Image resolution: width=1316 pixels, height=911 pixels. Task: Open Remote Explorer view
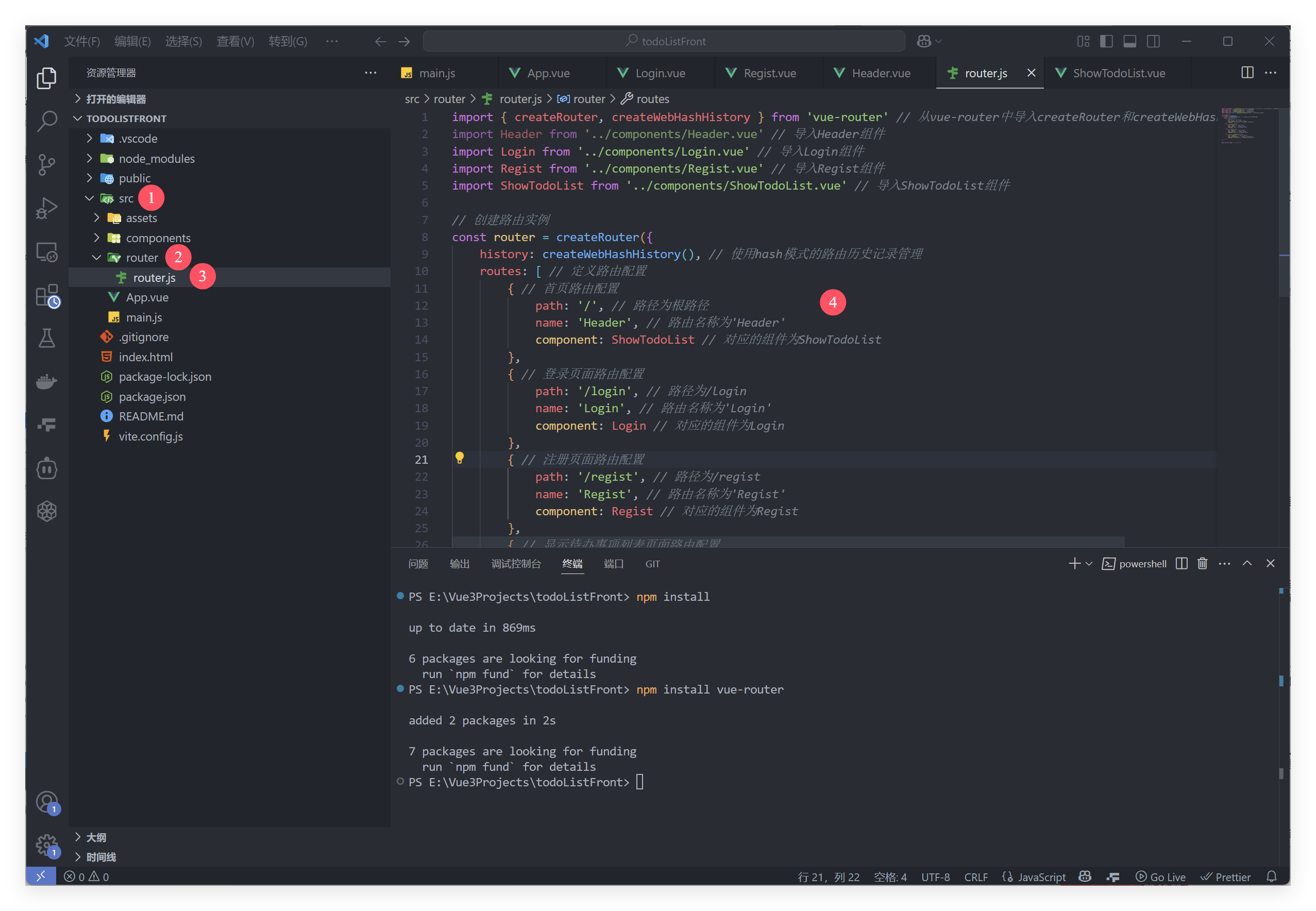coord(47,252)
